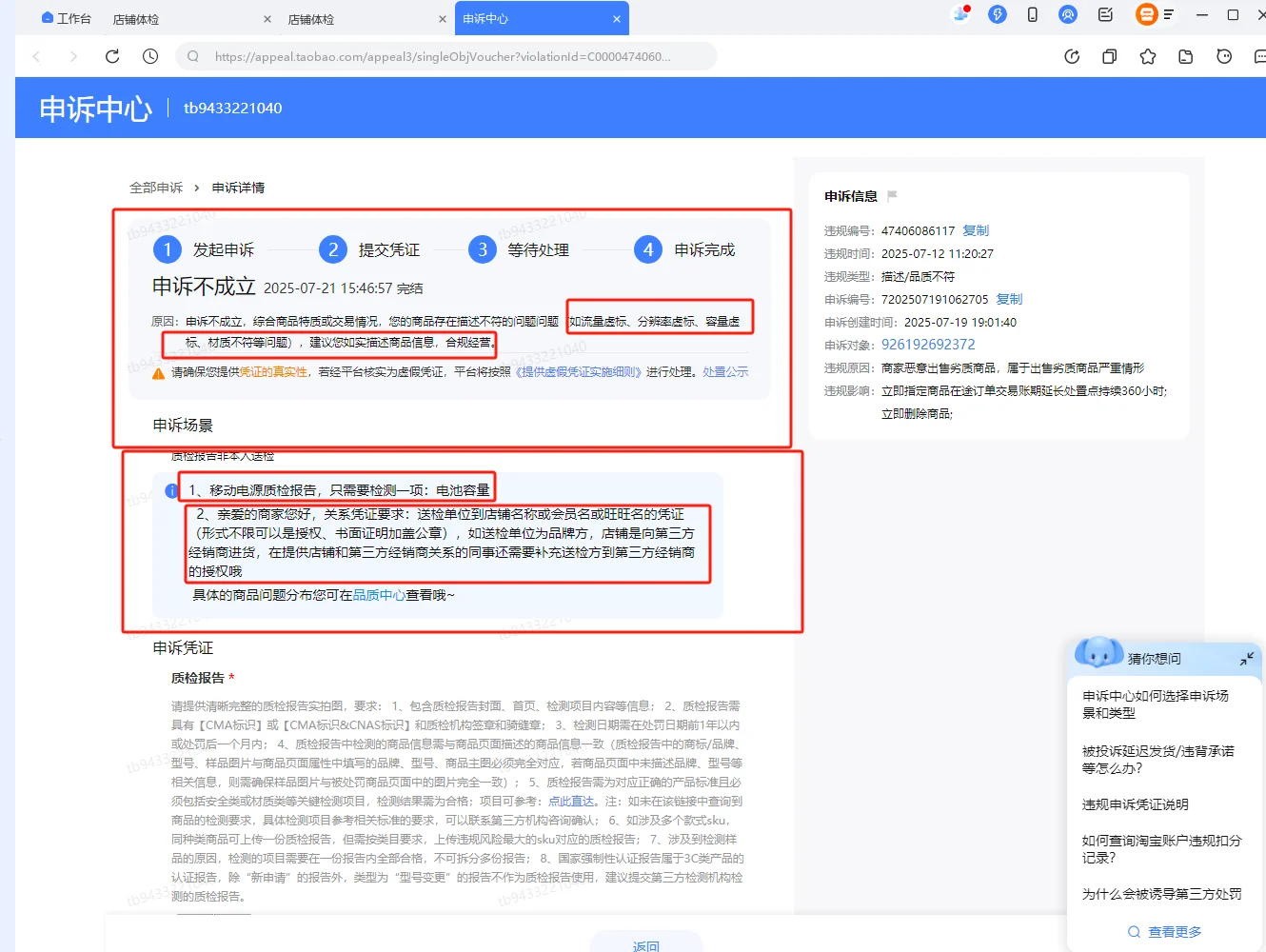Open the appeal object 926192692372 link
The height and width of the screenshot is (952, 1266).
pyautogui.click(x=926, y=344)
